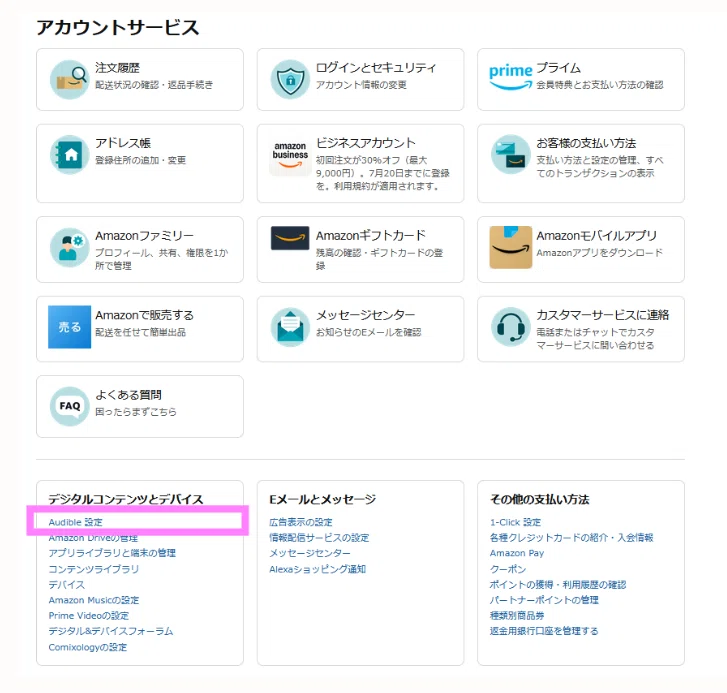Click メッセージセンター link under Eメールとメッセージ

click(310, 553)
